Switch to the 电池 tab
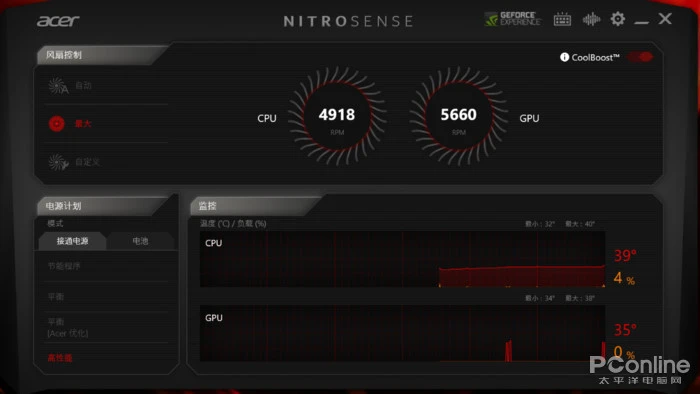This screenshot has height=394, width=700. coord(140,241)
